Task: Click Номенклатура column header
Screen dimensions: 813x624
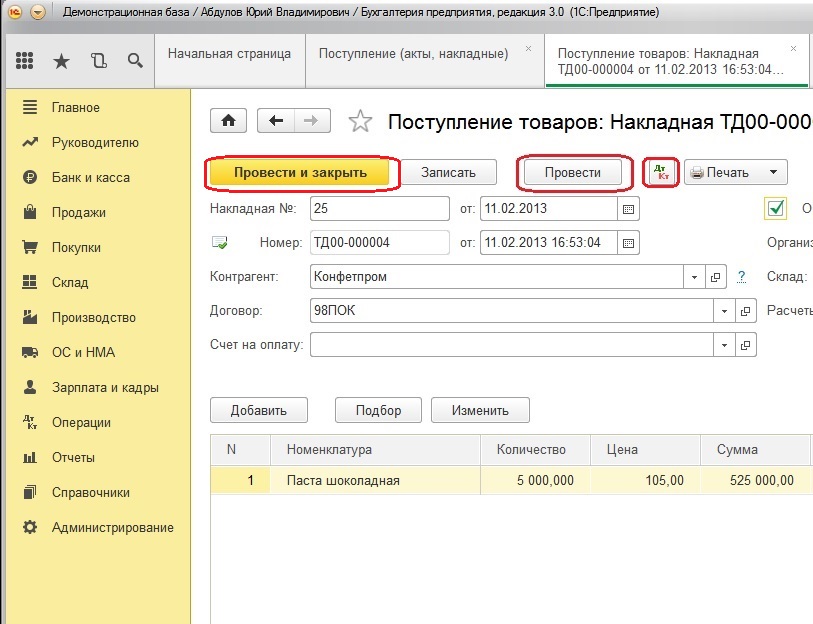Action: coord(375,450)
